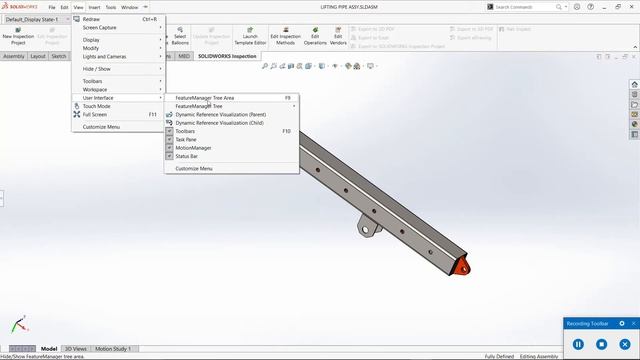
Task: Click Zoom to Fit magnifier icon
Action: tap(265, 66)
